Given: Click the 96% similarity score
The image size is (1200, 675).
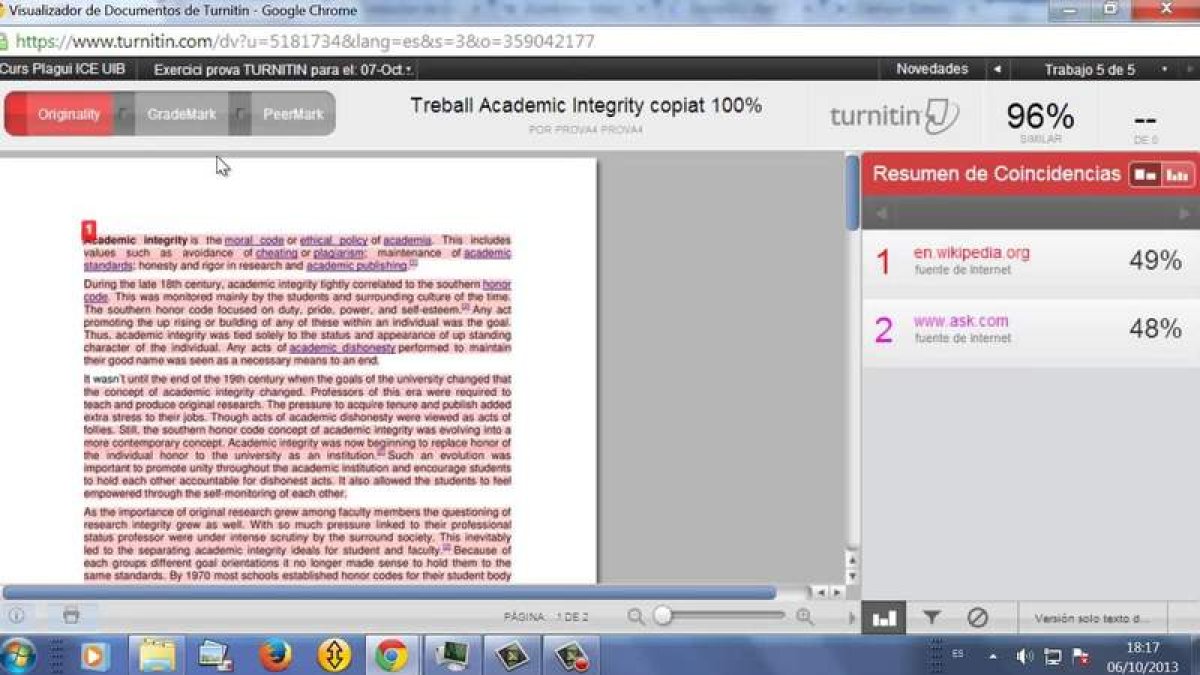Looking at the screenshot, I should [1040, 116].
